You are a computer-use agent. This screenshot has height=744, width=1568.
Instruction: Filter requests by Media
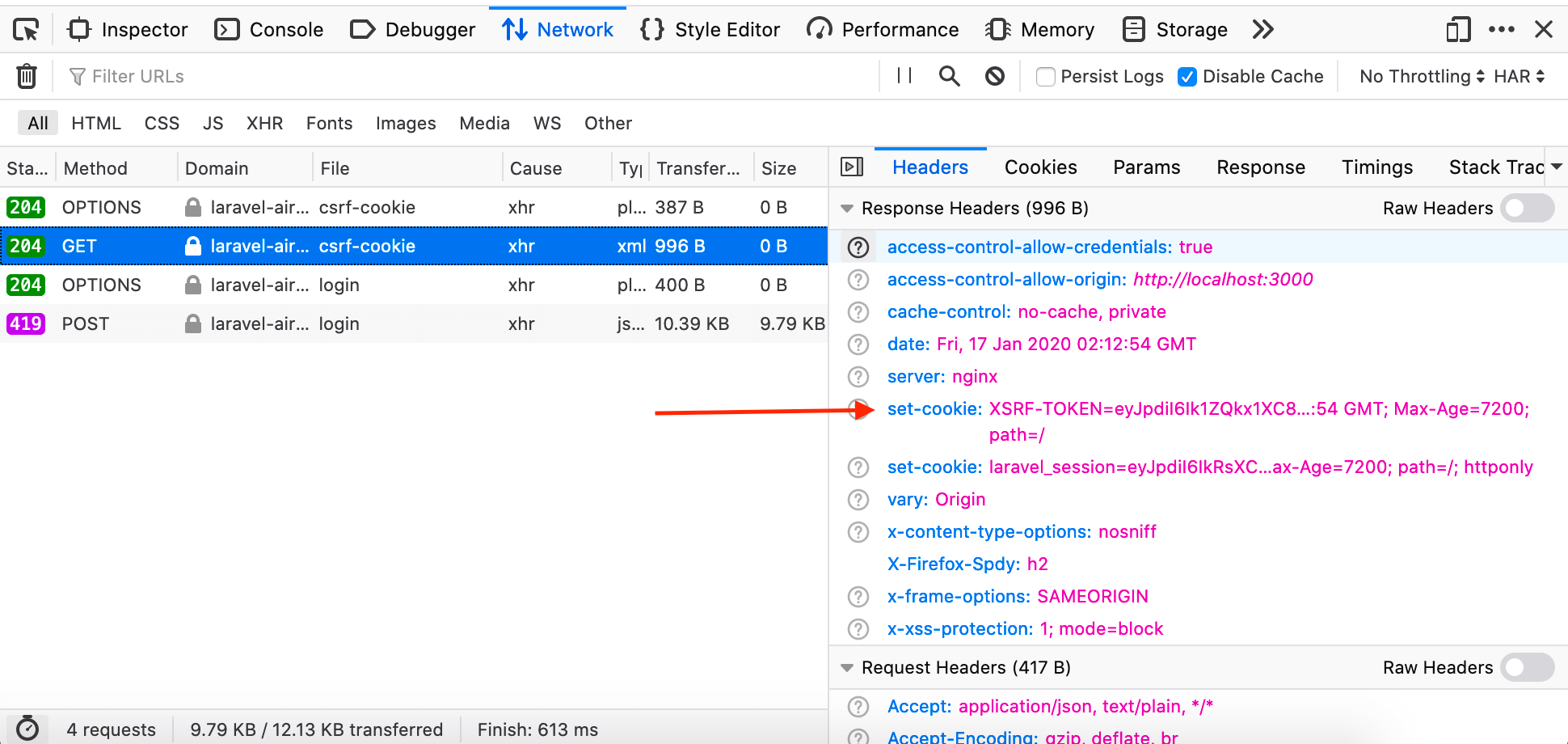click(x=484, y=123)
